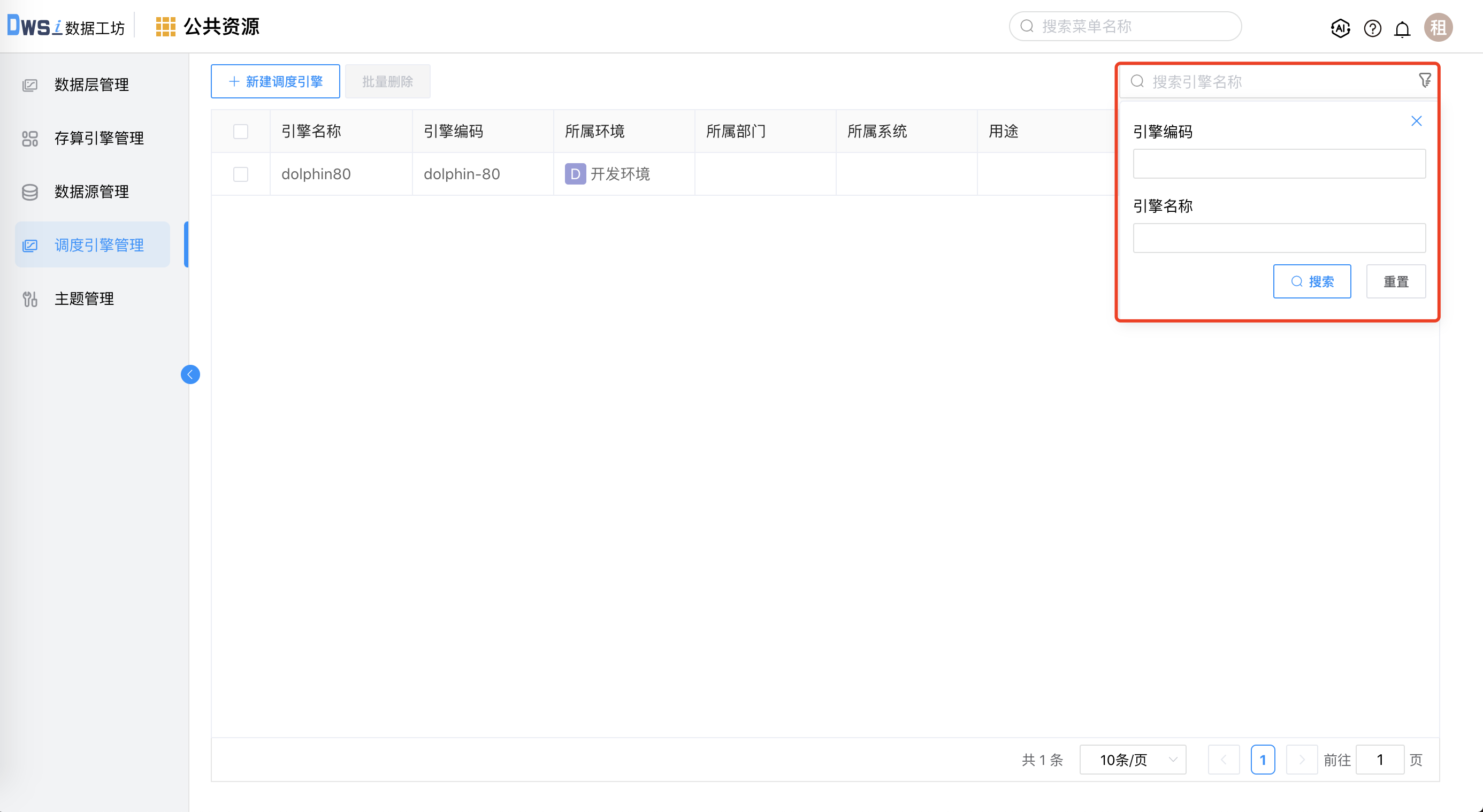The height and width of the screenshot is (812, 1483).
Task: Open the filter funnel icon in search panel
Action: coord(1425,81)
